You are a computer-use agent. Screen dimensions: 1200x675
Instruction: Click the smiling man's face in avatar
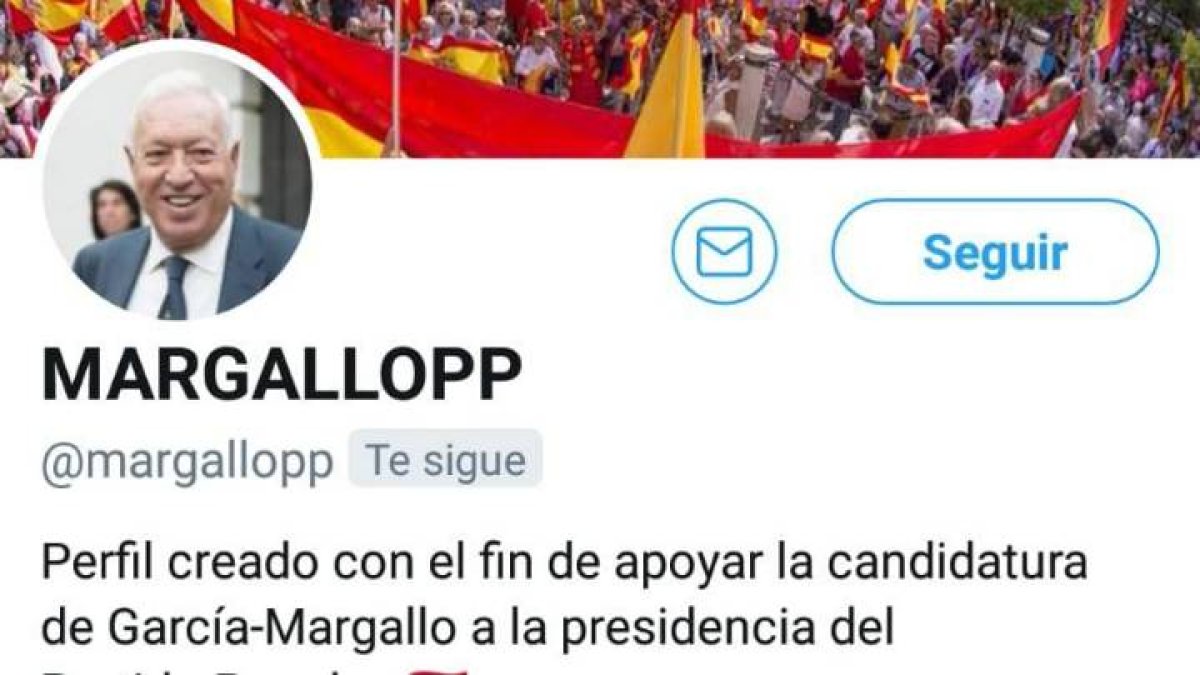point(183,165)
